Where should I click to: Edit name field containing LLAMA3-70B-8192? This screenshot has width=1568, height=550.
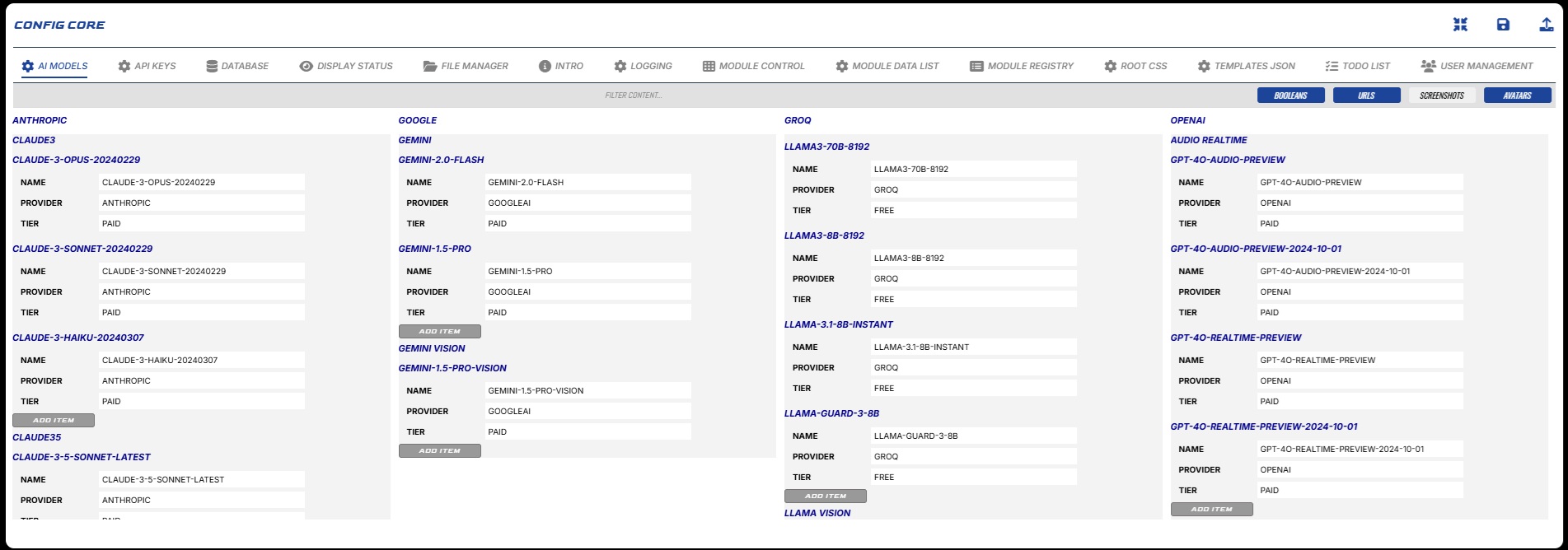(x=974, y=169)
